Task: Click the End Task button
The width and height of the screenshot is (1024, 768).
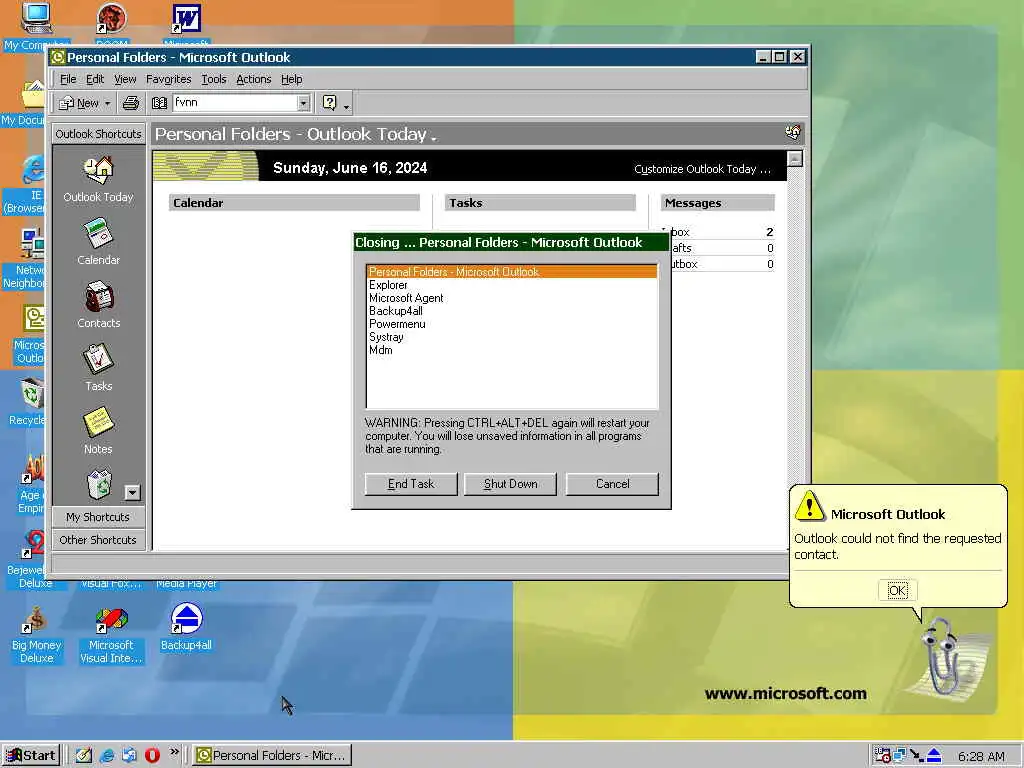Action: pos(411,484)
